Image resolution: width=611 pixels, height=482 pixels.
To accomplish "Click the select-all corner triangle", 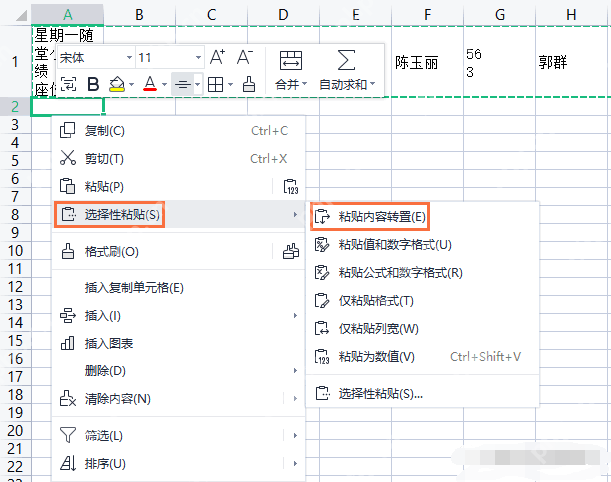I will pyautogui.click(x=21, y=15).
